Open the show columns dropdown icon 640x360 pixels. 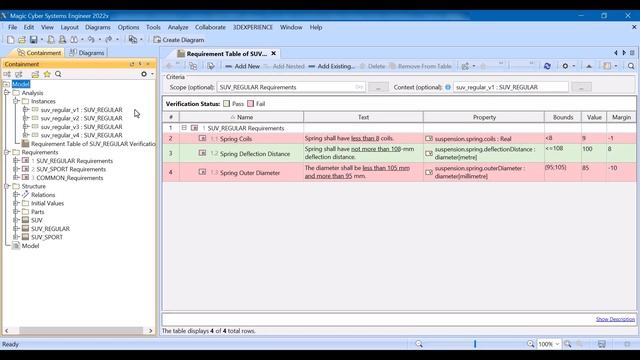tap(610, 66)
